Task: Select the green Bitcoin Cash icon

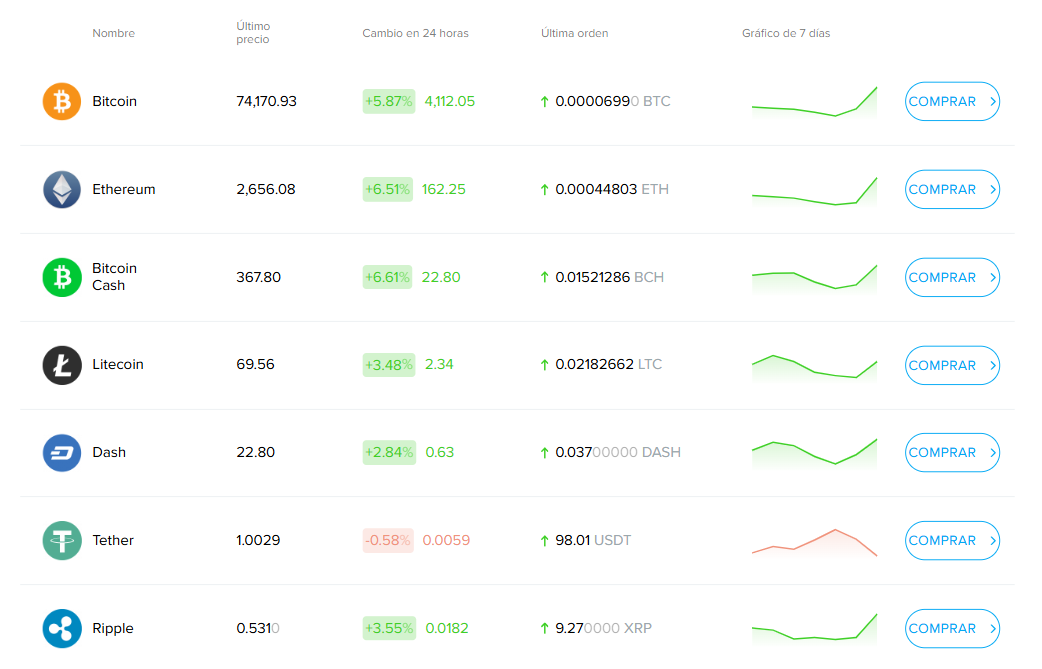Action: click(x=62, y=277)
